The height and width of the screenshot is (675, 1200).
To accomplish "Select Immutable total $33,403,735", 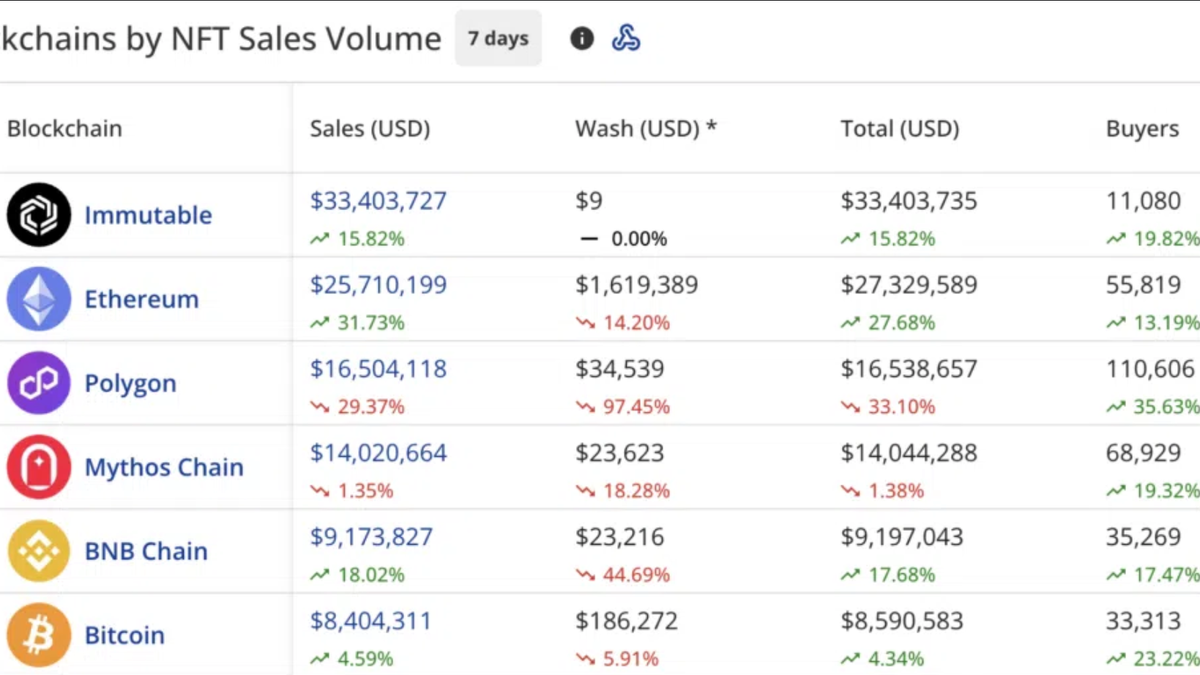I will pyautogui.click(x=909, y=201).
